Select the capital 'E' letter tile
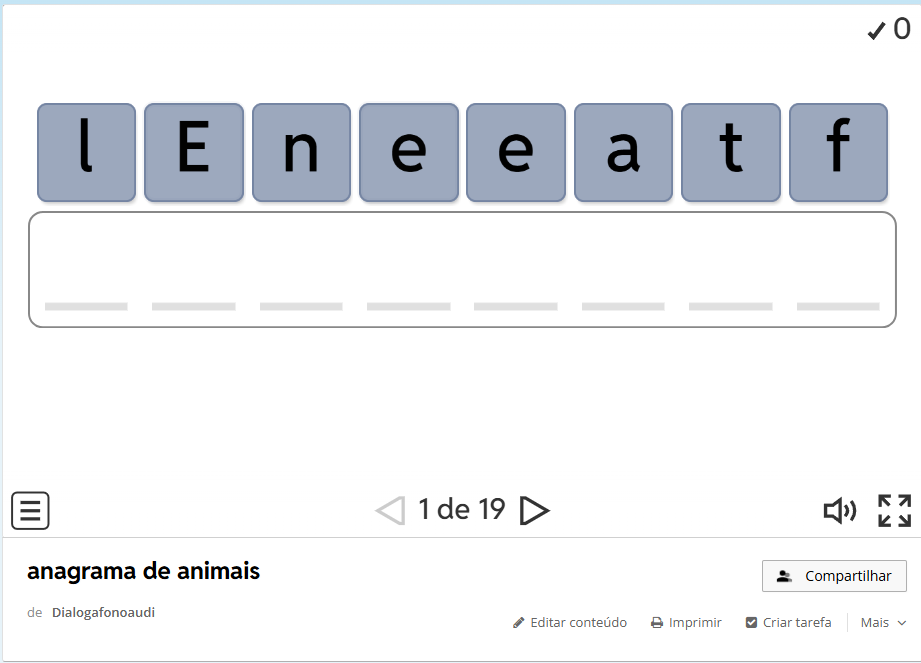921x663 pixels. [x=193, y=152]
